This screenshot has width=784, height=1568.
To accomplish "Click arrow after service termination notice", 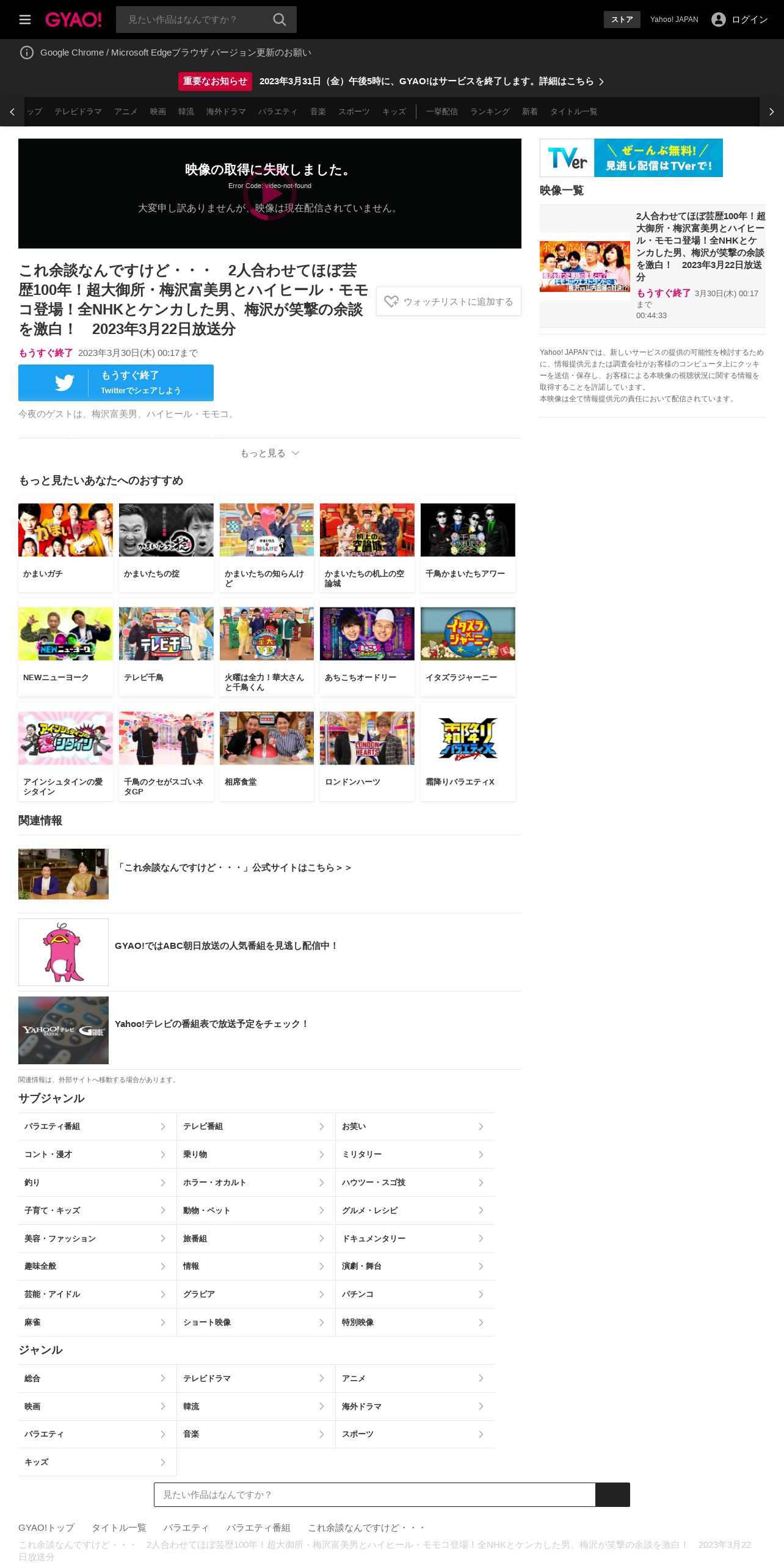I will click(601, 82).
